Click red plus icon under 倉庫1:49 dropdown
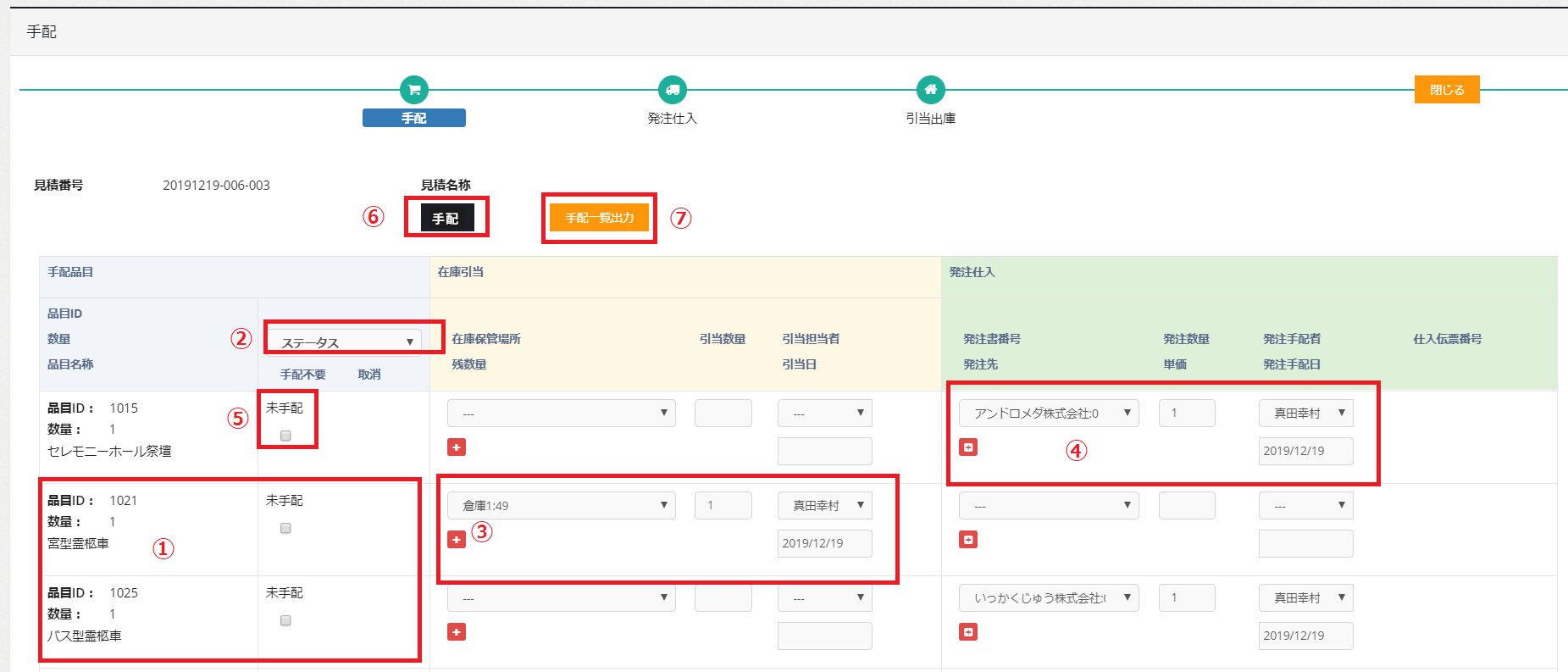Screen dimensions: 1568x672 (457, 540)
